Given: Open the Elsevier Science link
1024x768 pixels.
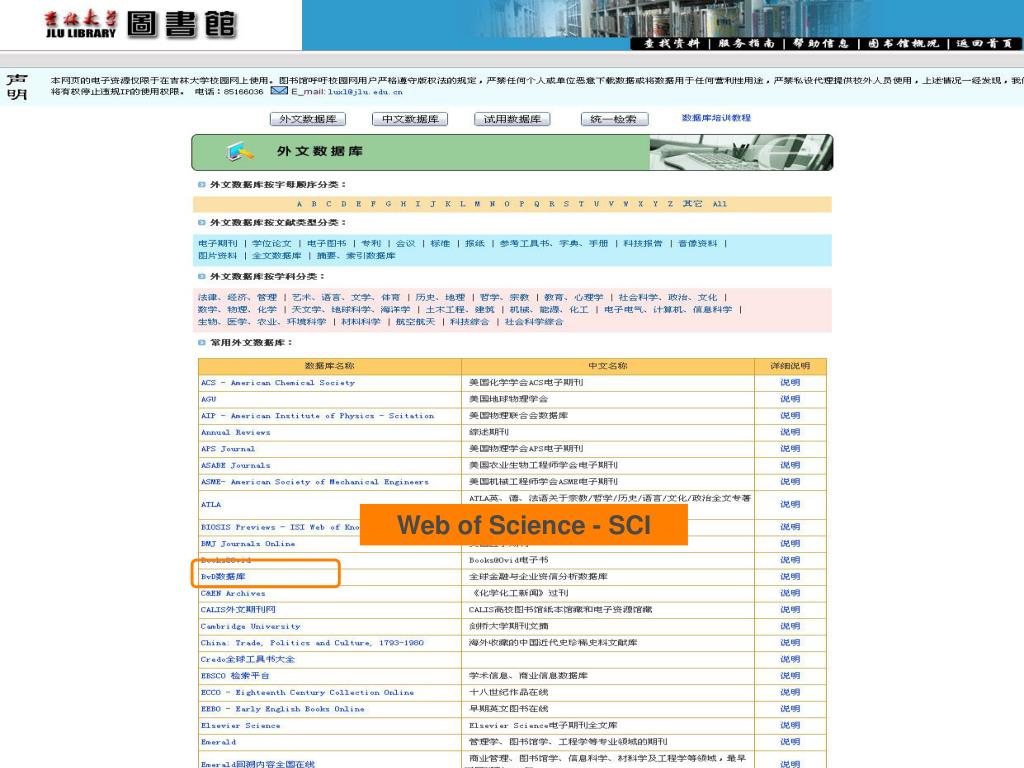Looking at the screenshot, I should coord(240,726).
